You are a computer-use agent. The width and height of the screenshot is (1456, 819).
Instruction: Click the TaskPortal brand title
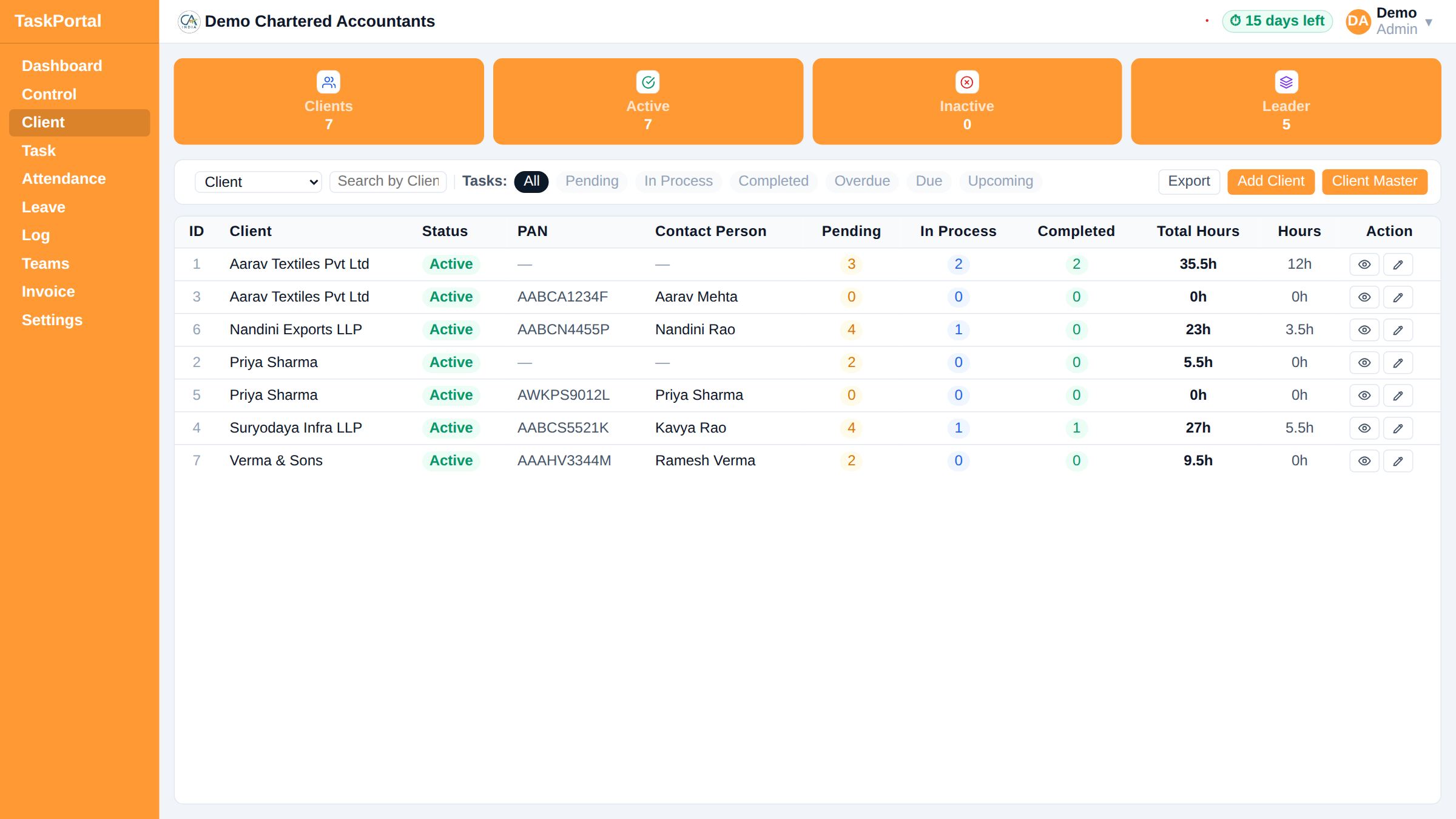point(58,21)
